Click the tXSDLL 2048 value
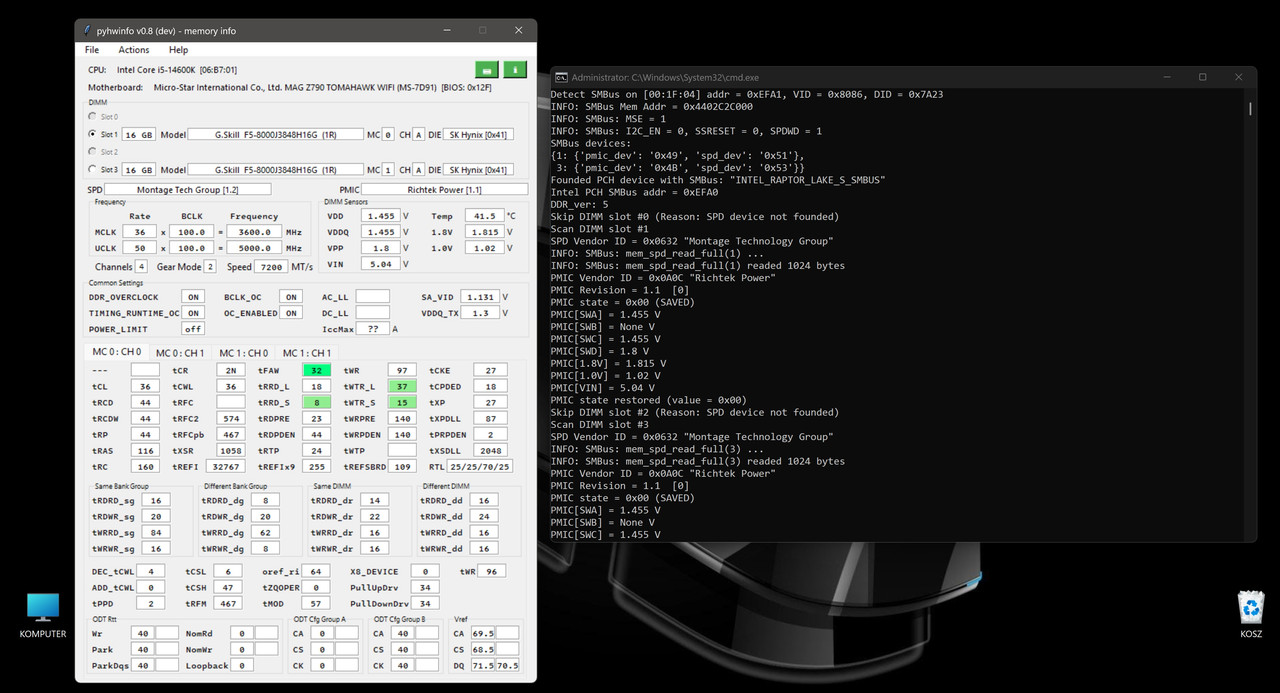Screen dimensions: 1280x693 491,450
